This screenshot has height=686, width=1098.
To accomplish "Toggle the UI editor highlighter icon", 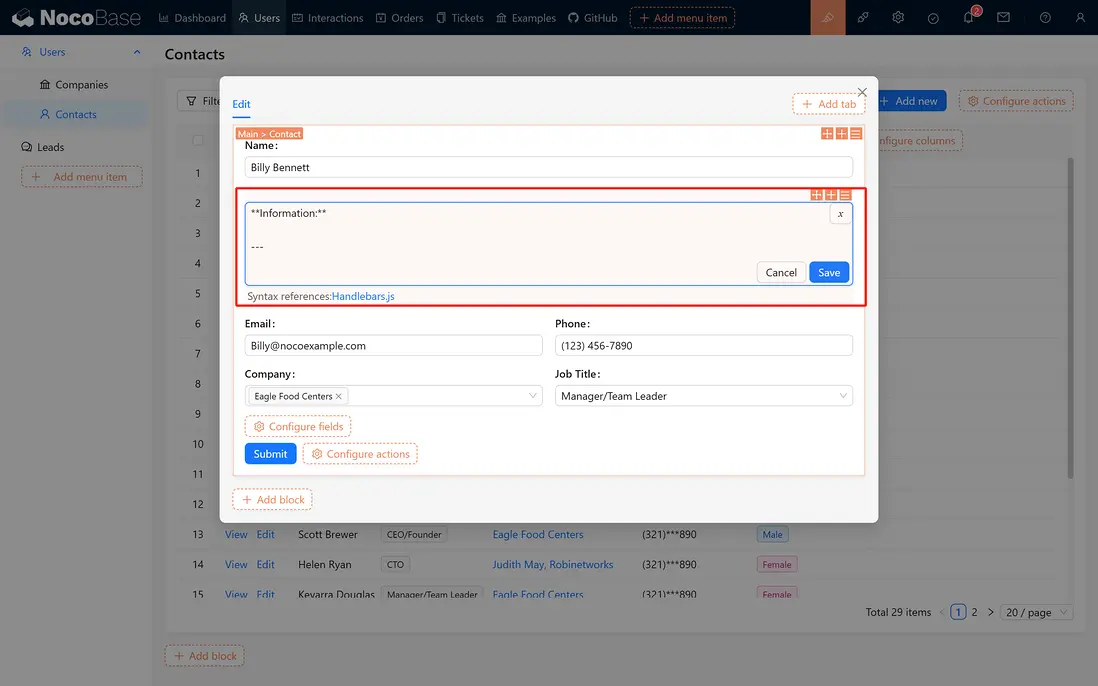I will tap(828, 18).
